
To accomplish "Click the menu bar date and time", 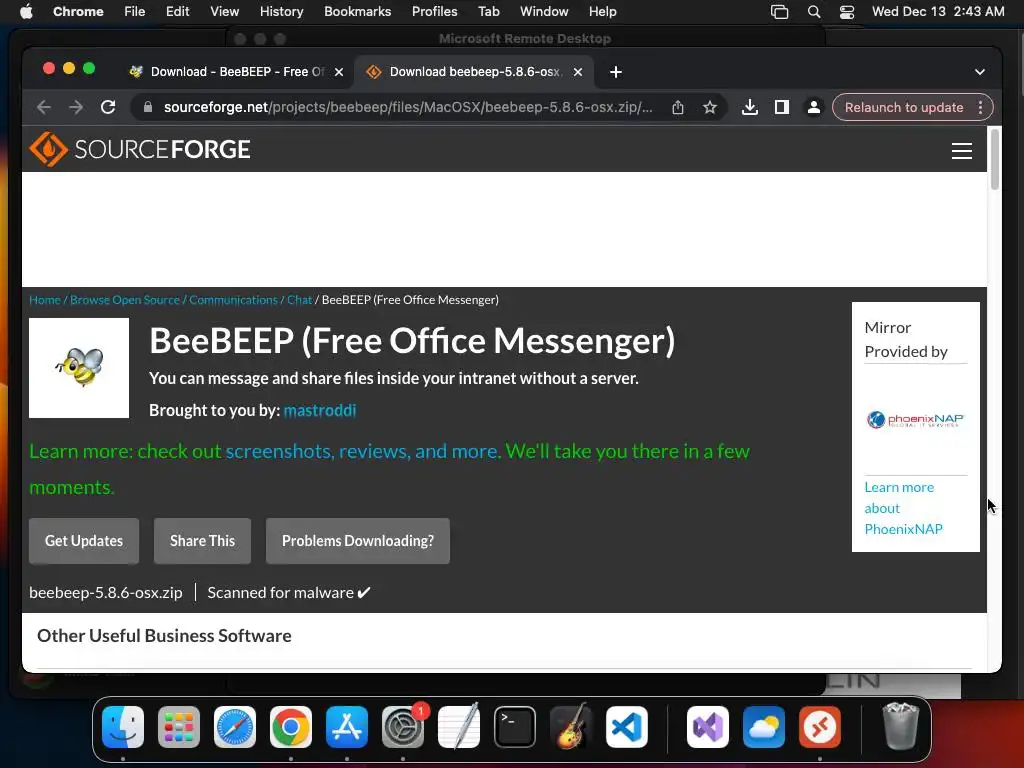I will pos(938,12).
